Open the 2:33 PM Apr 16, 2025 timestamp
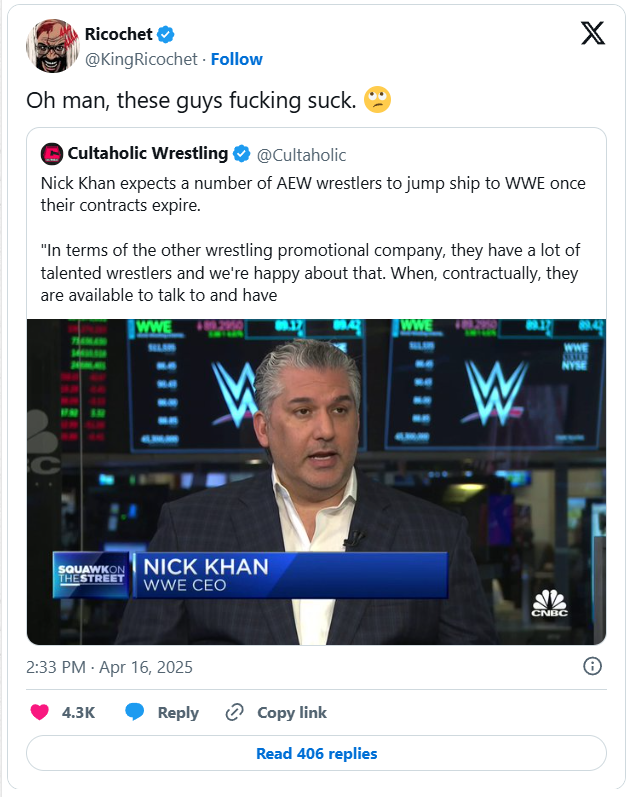The width and height of the screenshot is (640, 797). click(110, 666)
